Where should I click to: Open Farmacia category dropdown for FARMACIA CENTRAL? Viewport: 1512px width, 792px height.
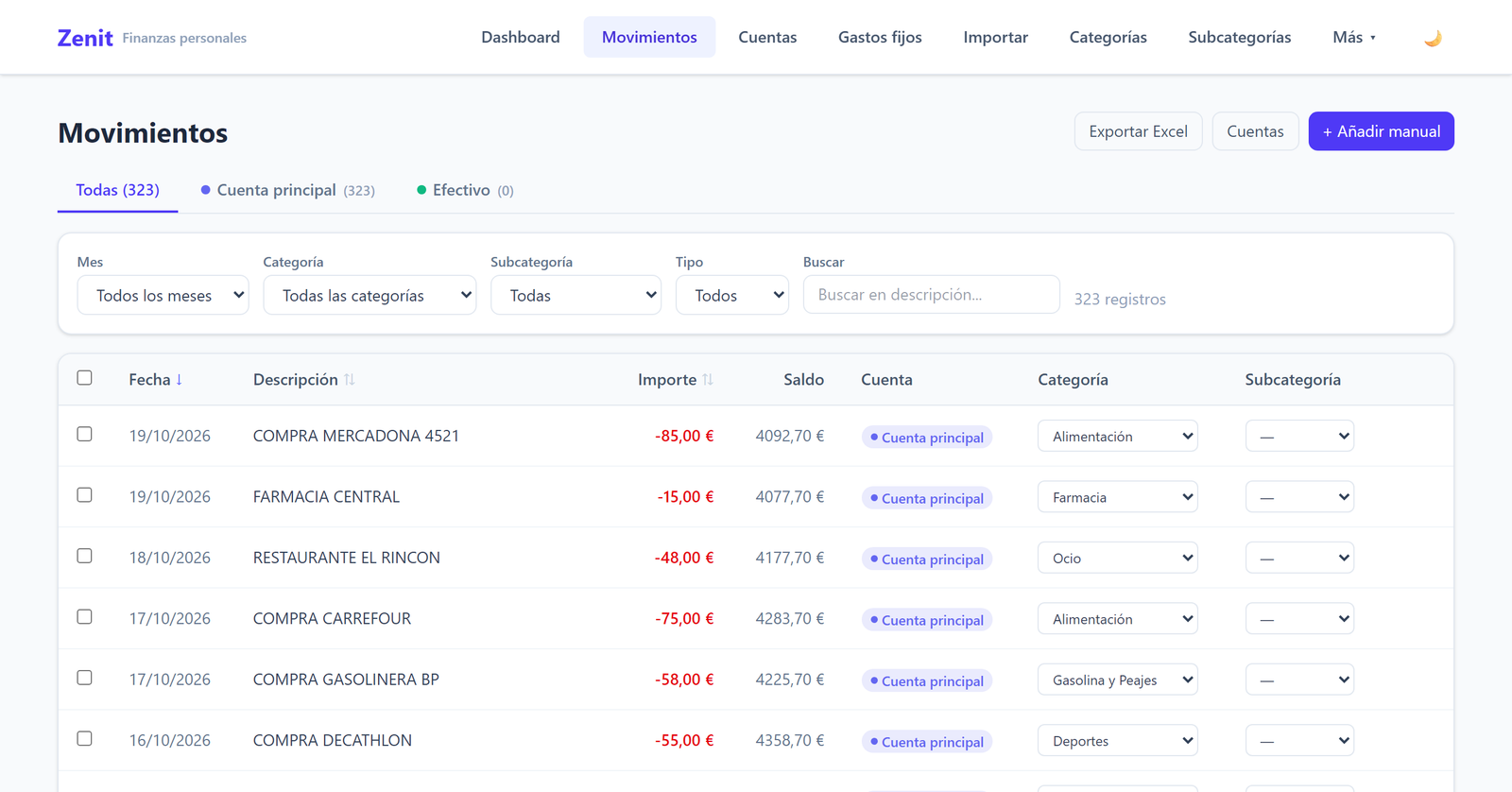(1118, 497)
